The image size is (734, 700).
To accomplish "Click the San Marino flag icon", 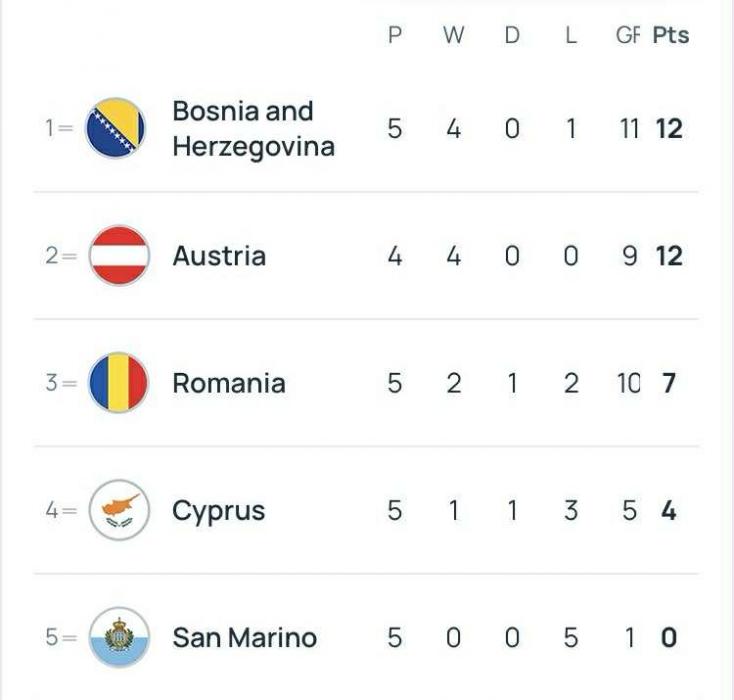I will (x=119, y=637).
